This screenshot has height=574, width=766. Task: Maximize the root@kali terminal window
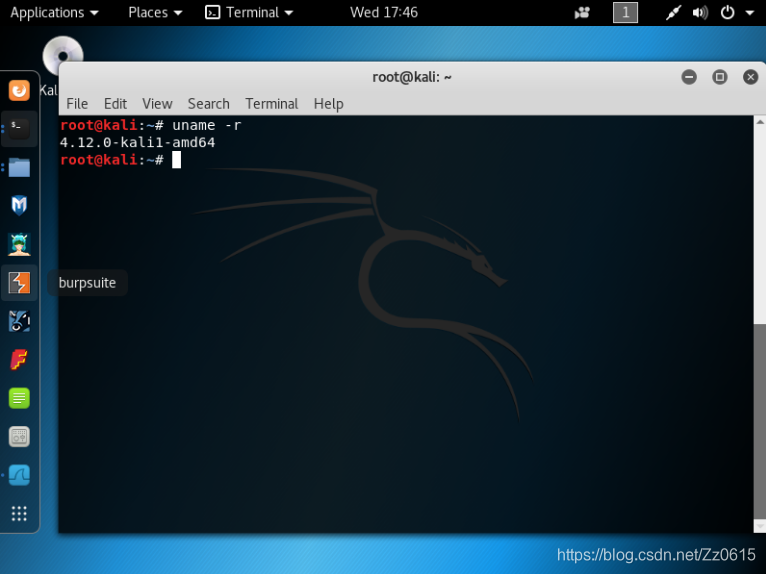pos(720,77)
